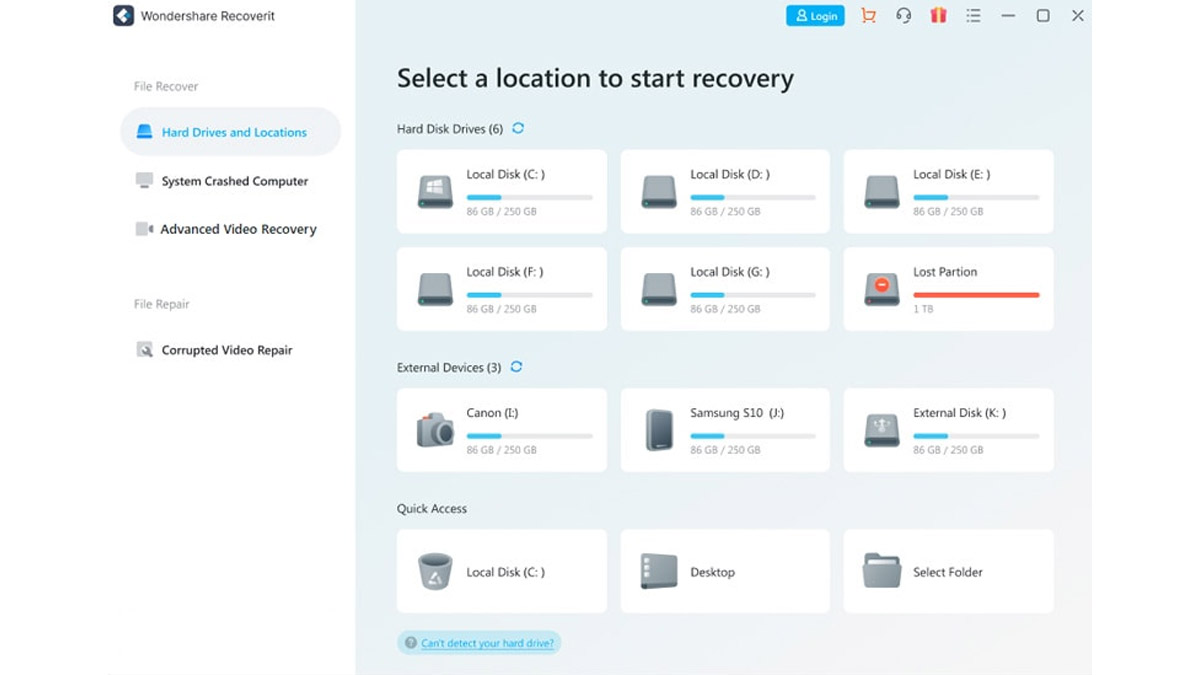
Task: Click the System Crashed Computer monitor icon
Action: tap(144, 181)
